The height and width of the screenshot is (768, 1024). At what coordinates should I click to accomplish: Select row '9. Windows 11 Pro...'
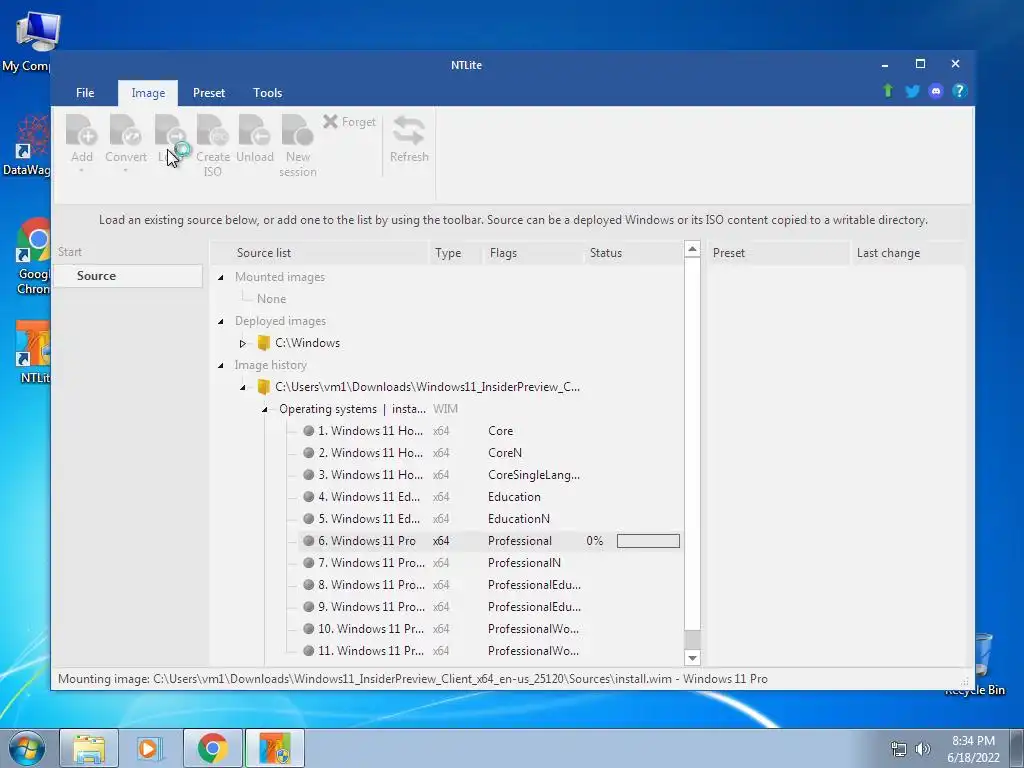[x=490, y=607]
